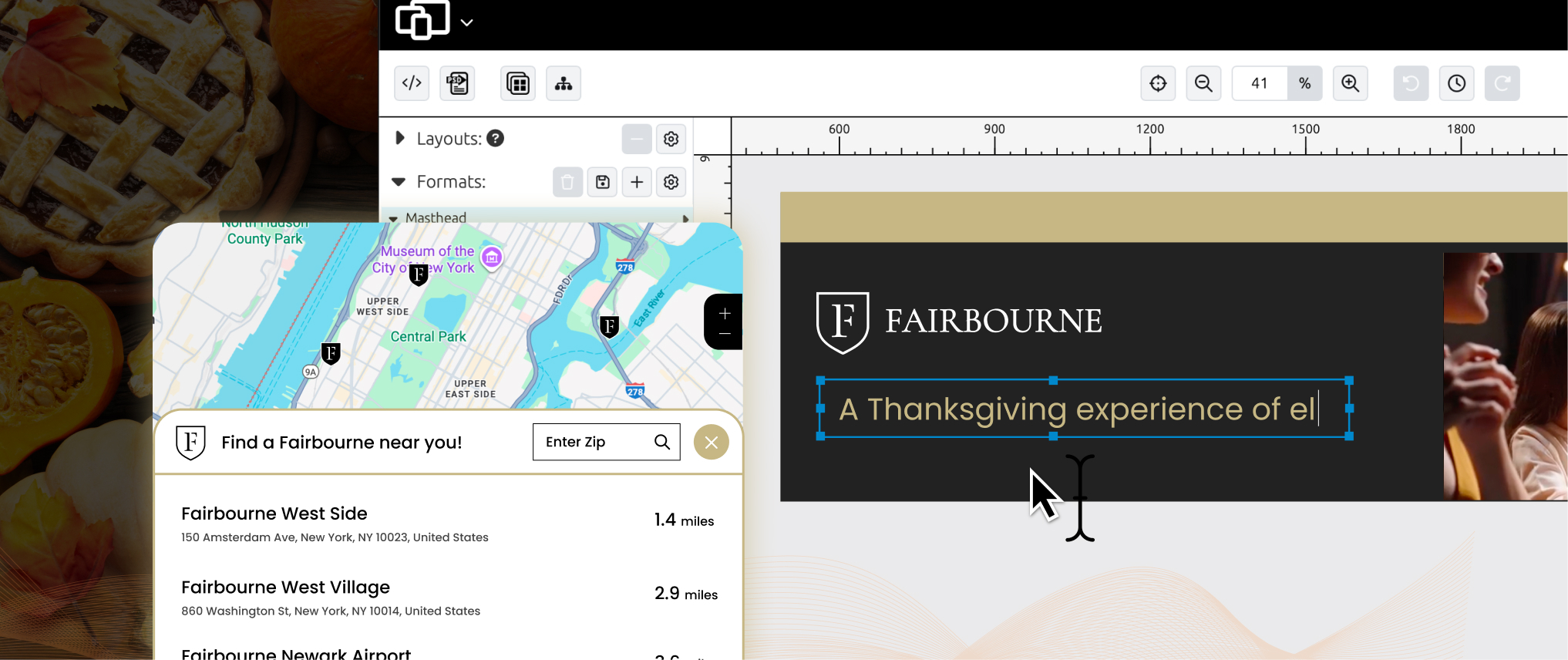Select the Fairbourne West Side location
Viewport: 1568px width, 660px height.
click(x=274, y=514)
